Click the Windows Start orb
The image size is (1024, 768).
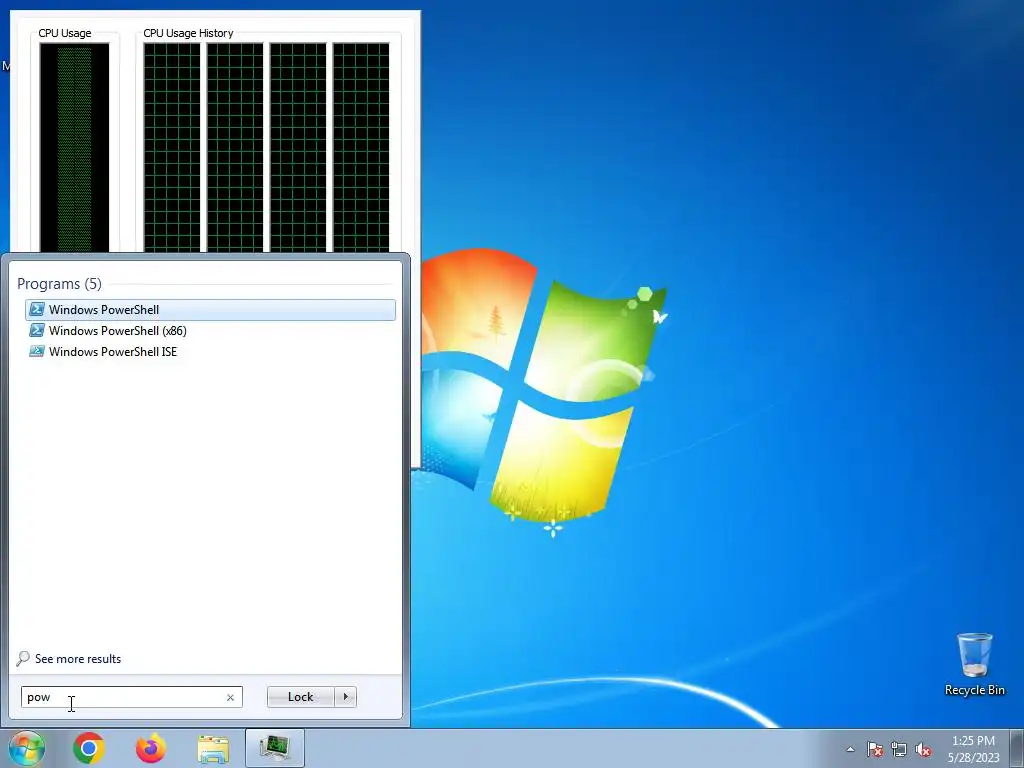click(27, 748)
